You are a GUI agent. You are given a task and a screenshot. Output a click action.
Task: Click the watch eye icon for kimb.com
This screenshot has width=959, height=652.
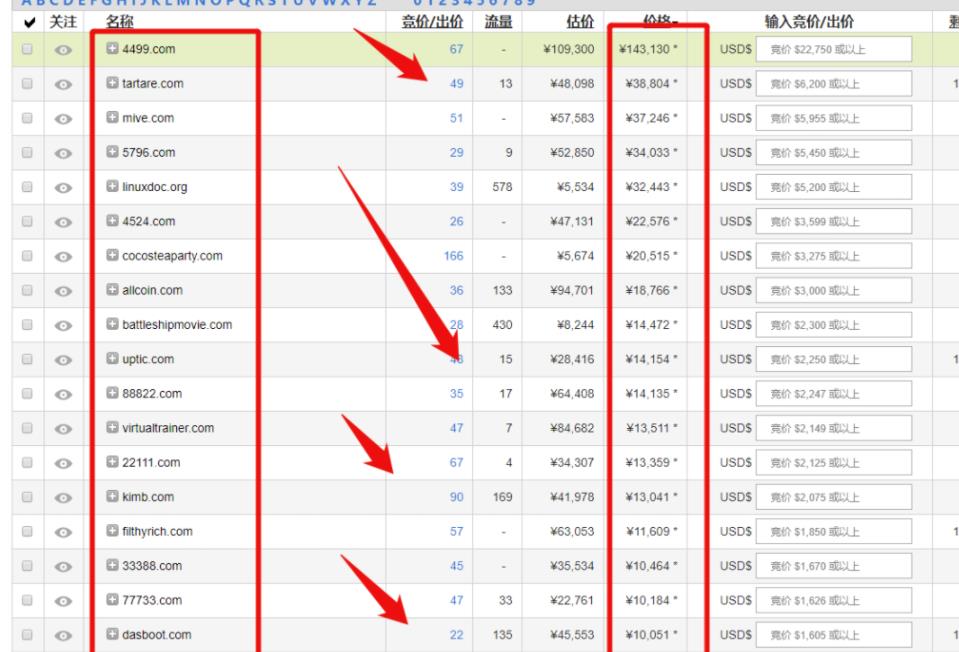[x=62, y=497]
